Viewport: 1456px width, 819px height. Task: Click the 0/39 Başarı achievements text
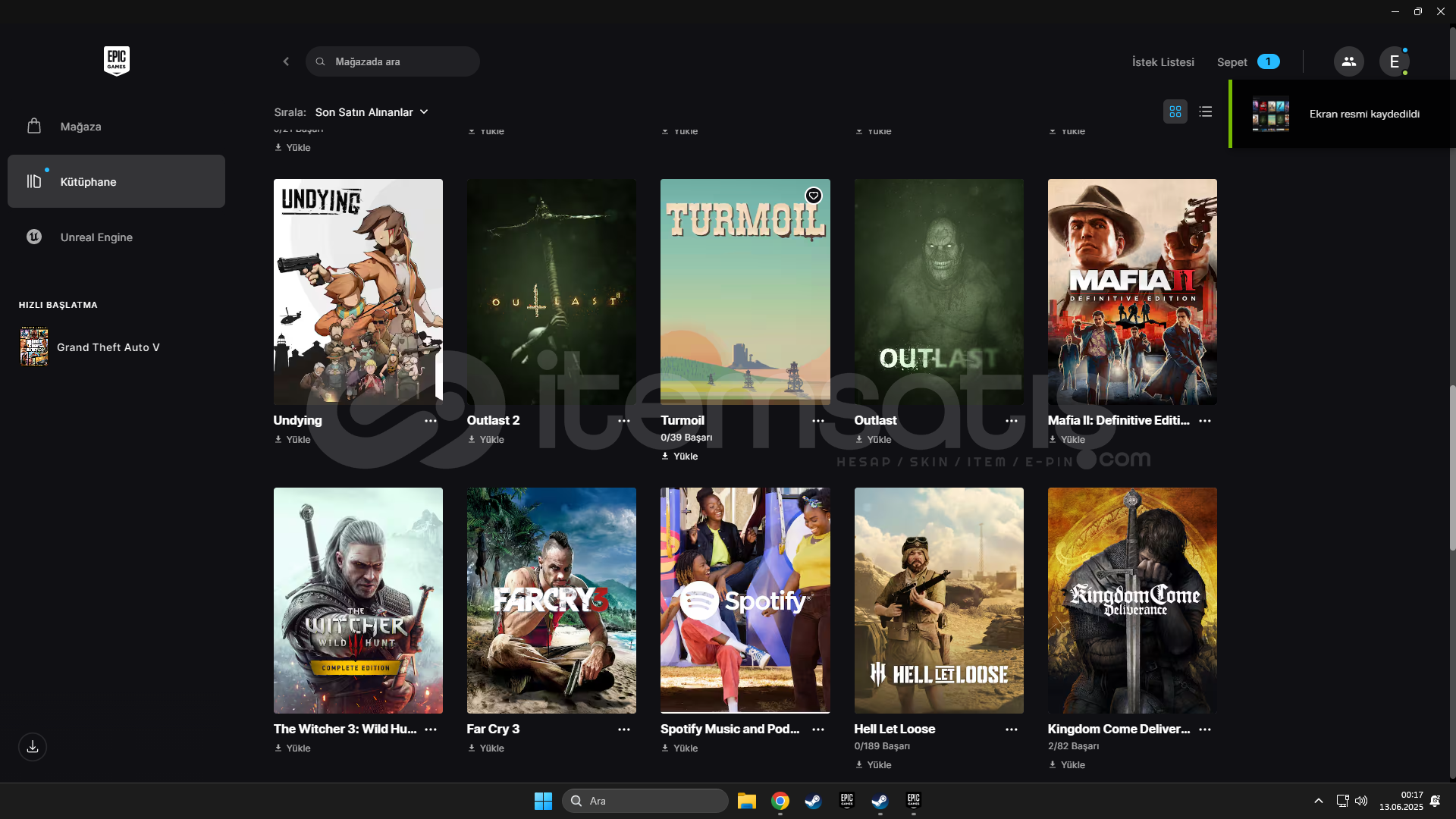[686, 438]
